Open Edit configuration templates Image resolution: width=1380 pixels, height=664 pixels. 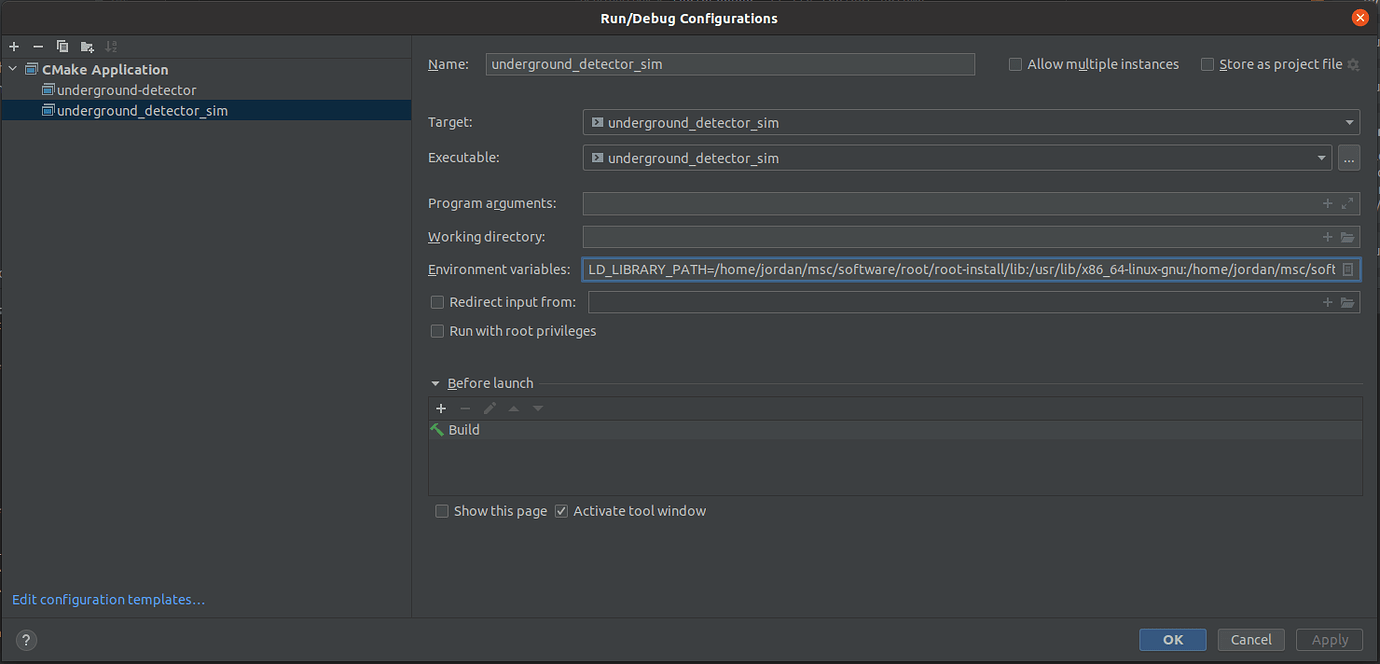(107, 599)
